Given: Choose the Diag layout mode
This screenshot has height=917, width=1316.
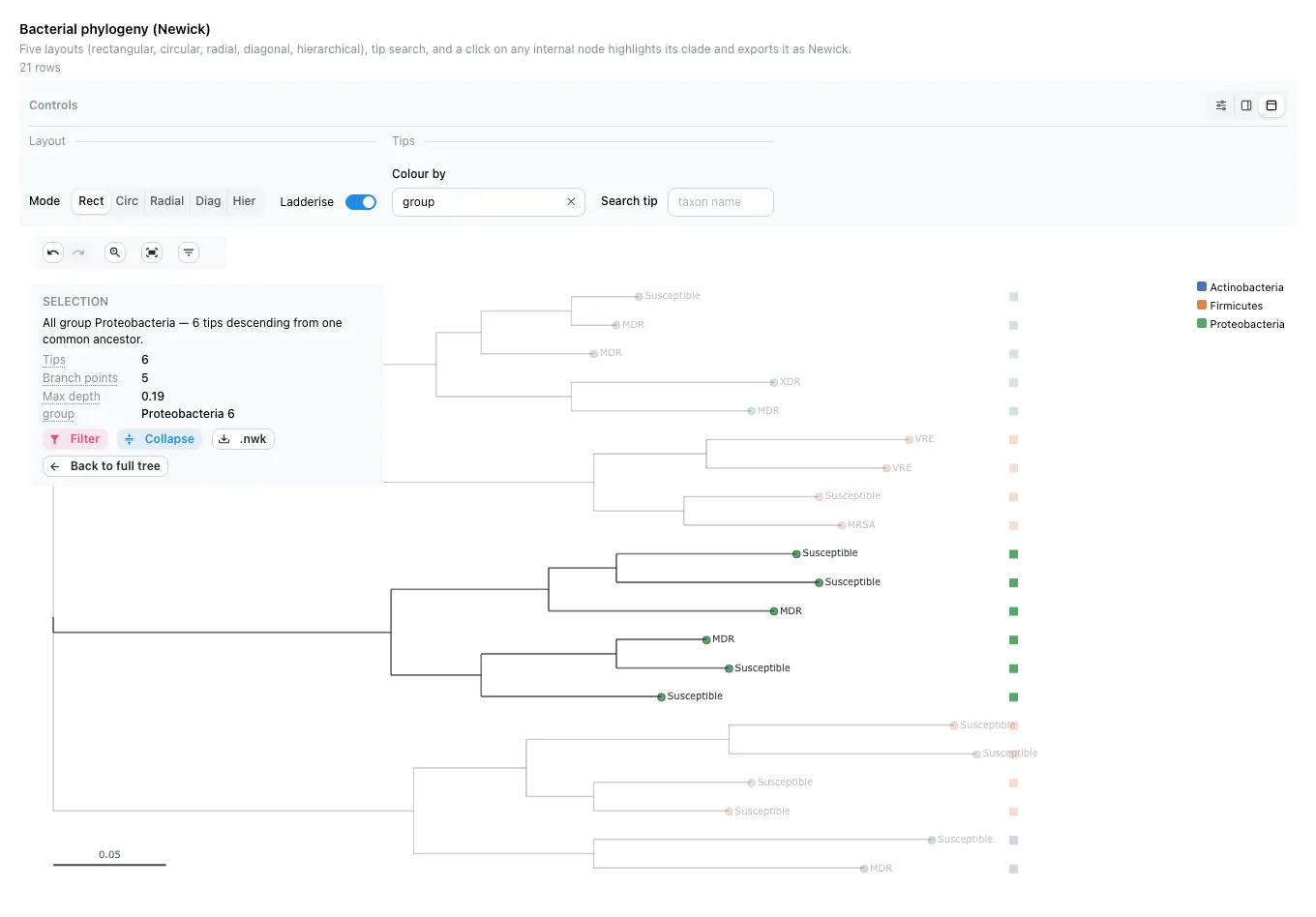Looking at the screenshot, I should (208, 201).
